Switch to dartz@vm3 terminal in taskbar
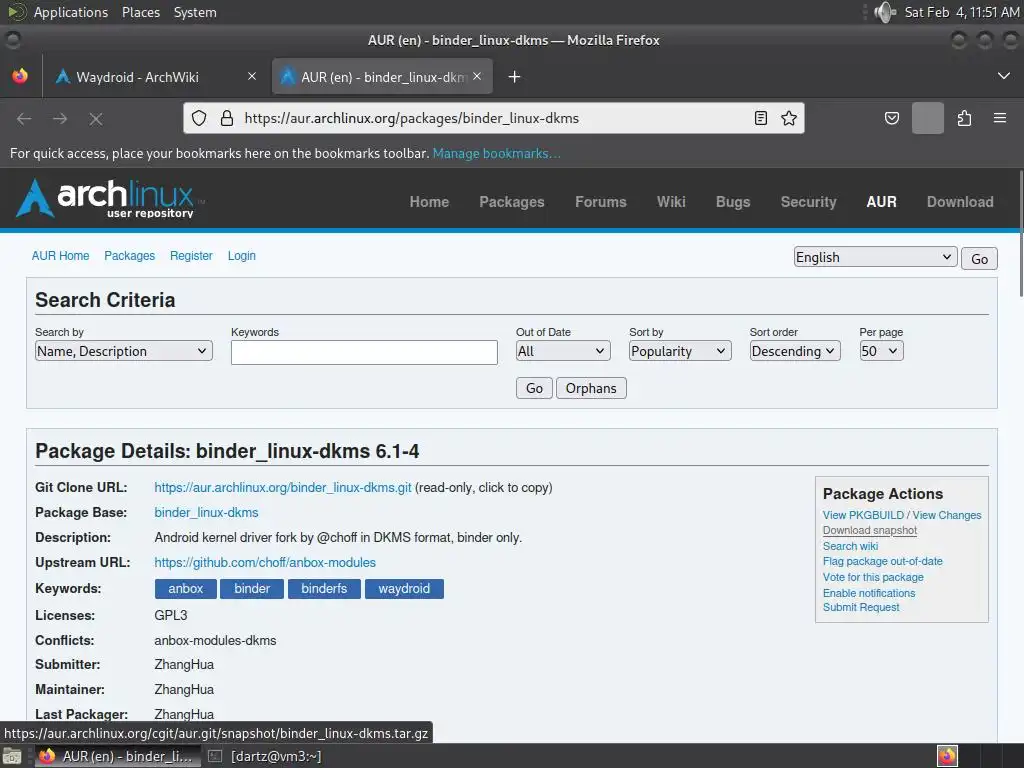 [265, 756]
